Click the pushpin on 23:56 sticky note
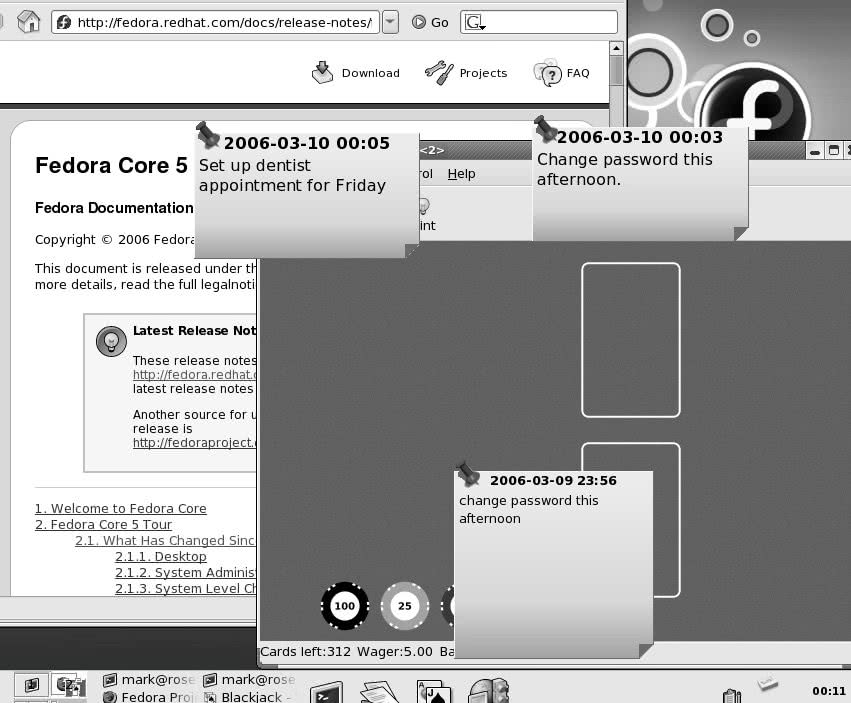This screenshot has width=851, height=703. pyautogui.click(x=468, y=473)
